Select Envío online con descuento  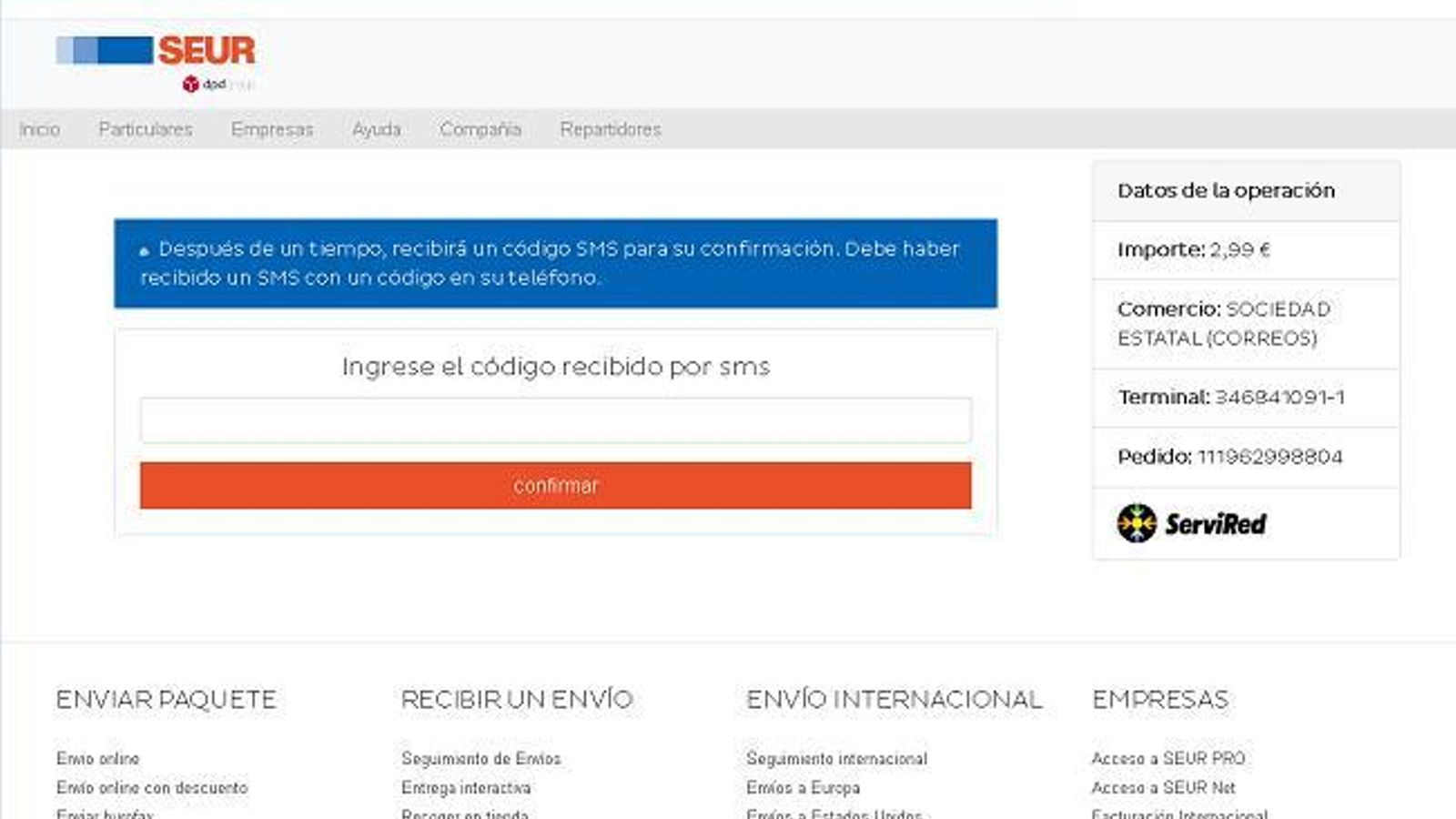coord(151,788)
